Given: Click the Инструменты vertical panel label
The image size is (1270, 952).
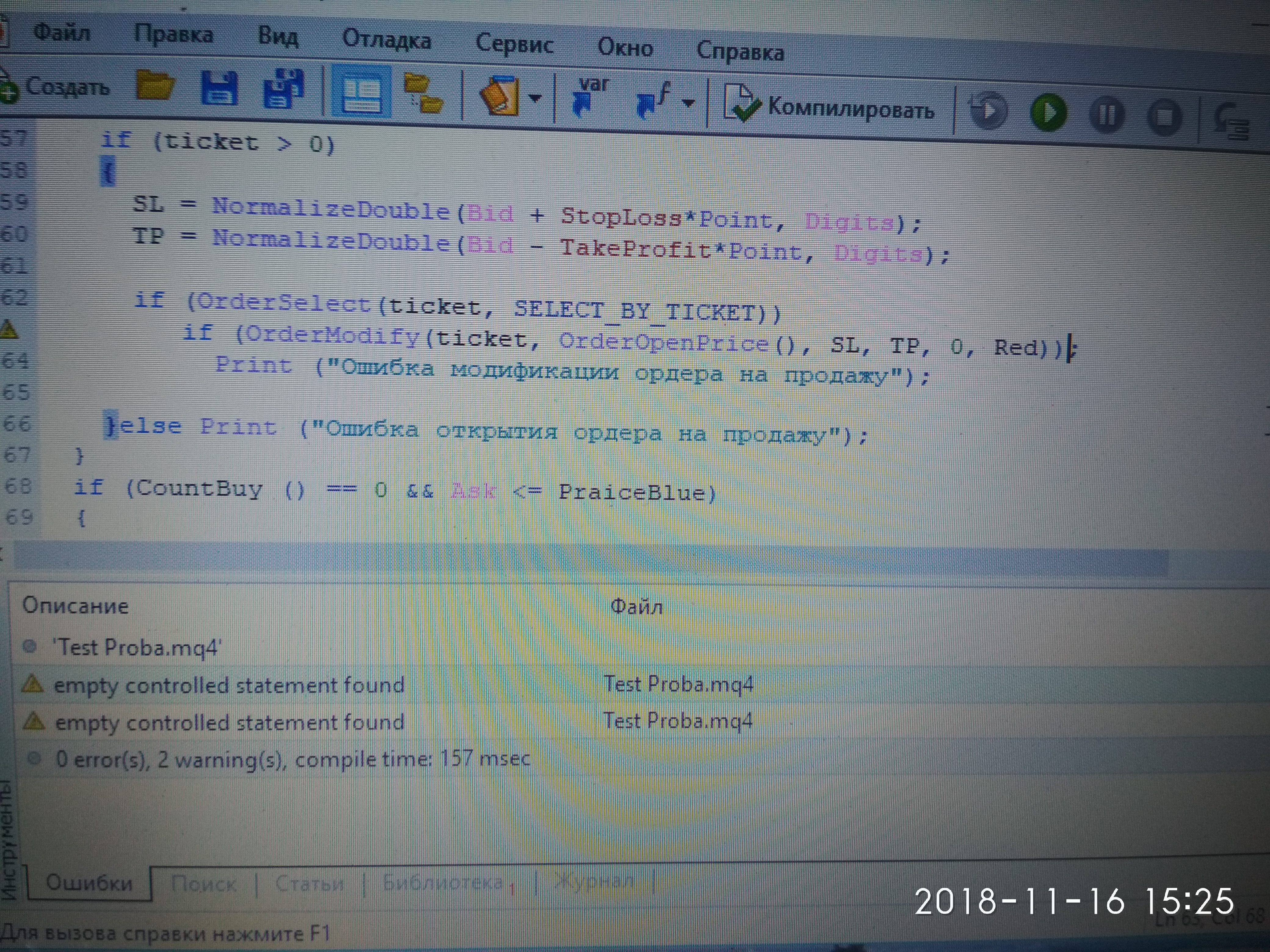Looking at the screenshot, I should (8, 839).
